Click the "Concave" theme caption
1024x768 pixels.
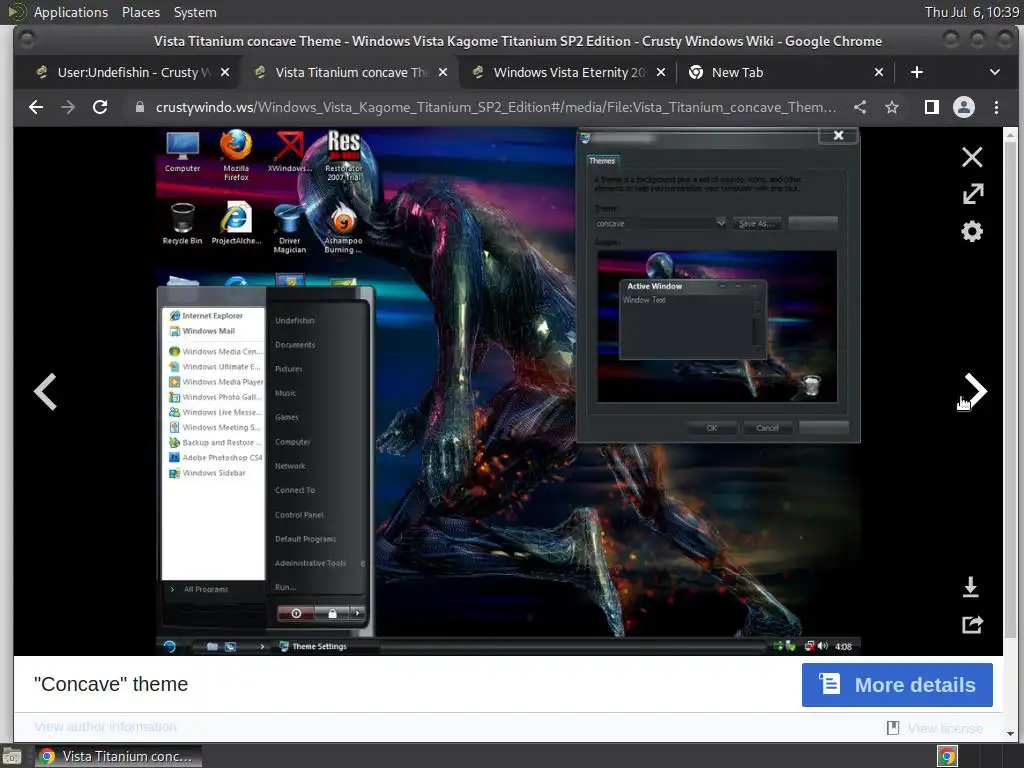111,684
